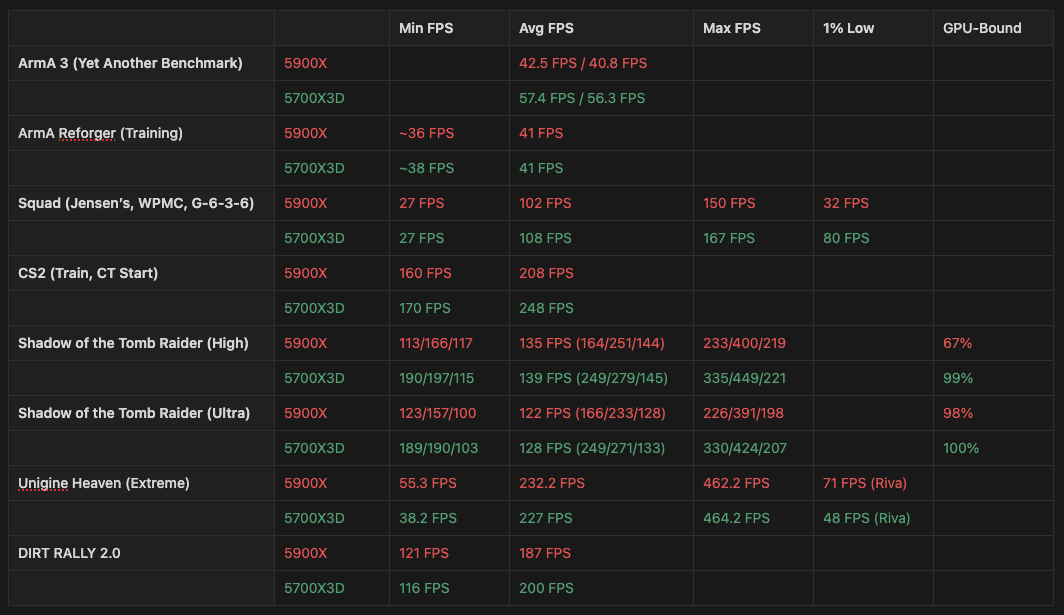
Task: Select the CS2 (Train, CT Start) label
Action: point(88,273)
